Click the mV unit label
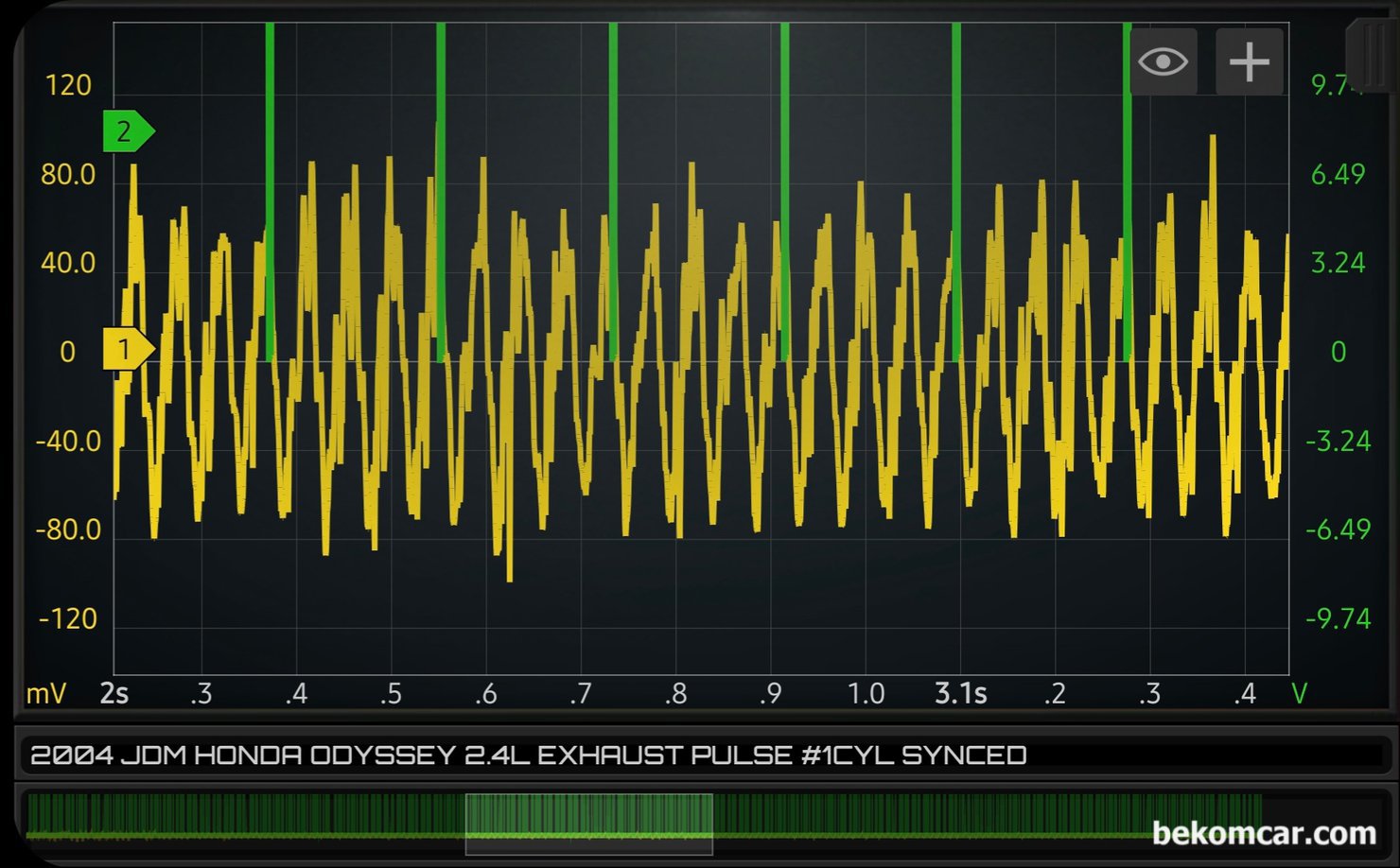The width and height of the screenshot is (1400, 868). pyautogui.click(x=45, y=694)
